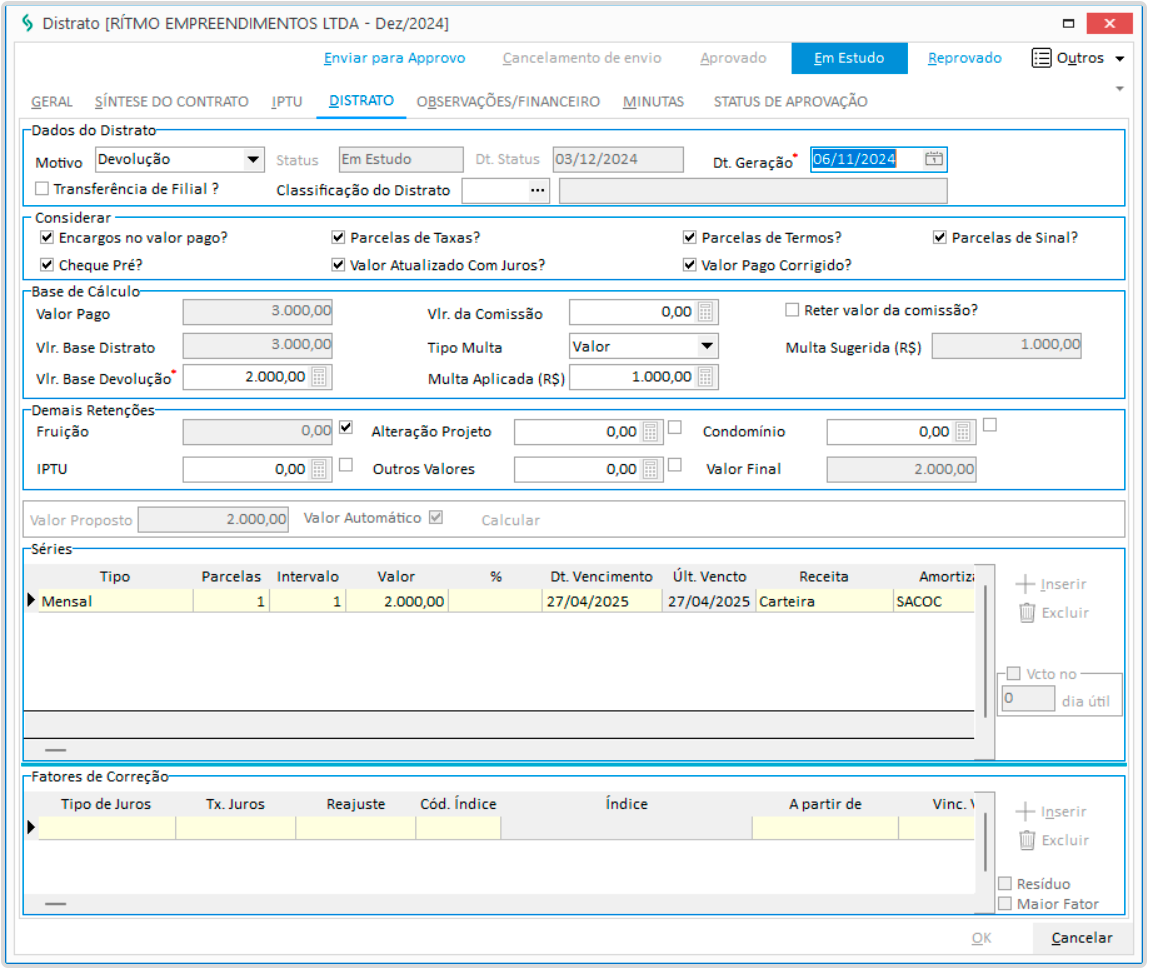Switch to the SÍNTESE DO CONTRATO tab
1149x969 pixels.
coord(171,101)
